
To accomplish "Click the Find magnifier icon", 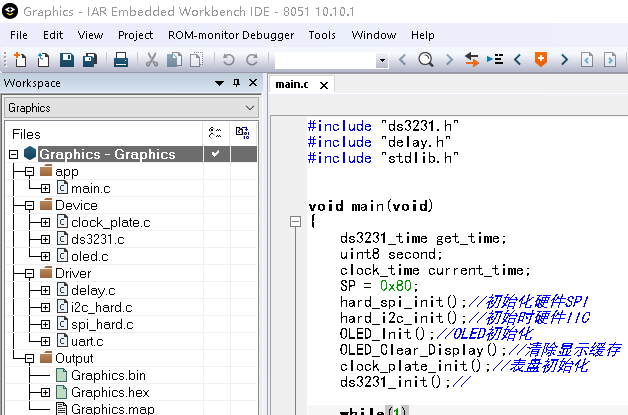I will 426,60.
